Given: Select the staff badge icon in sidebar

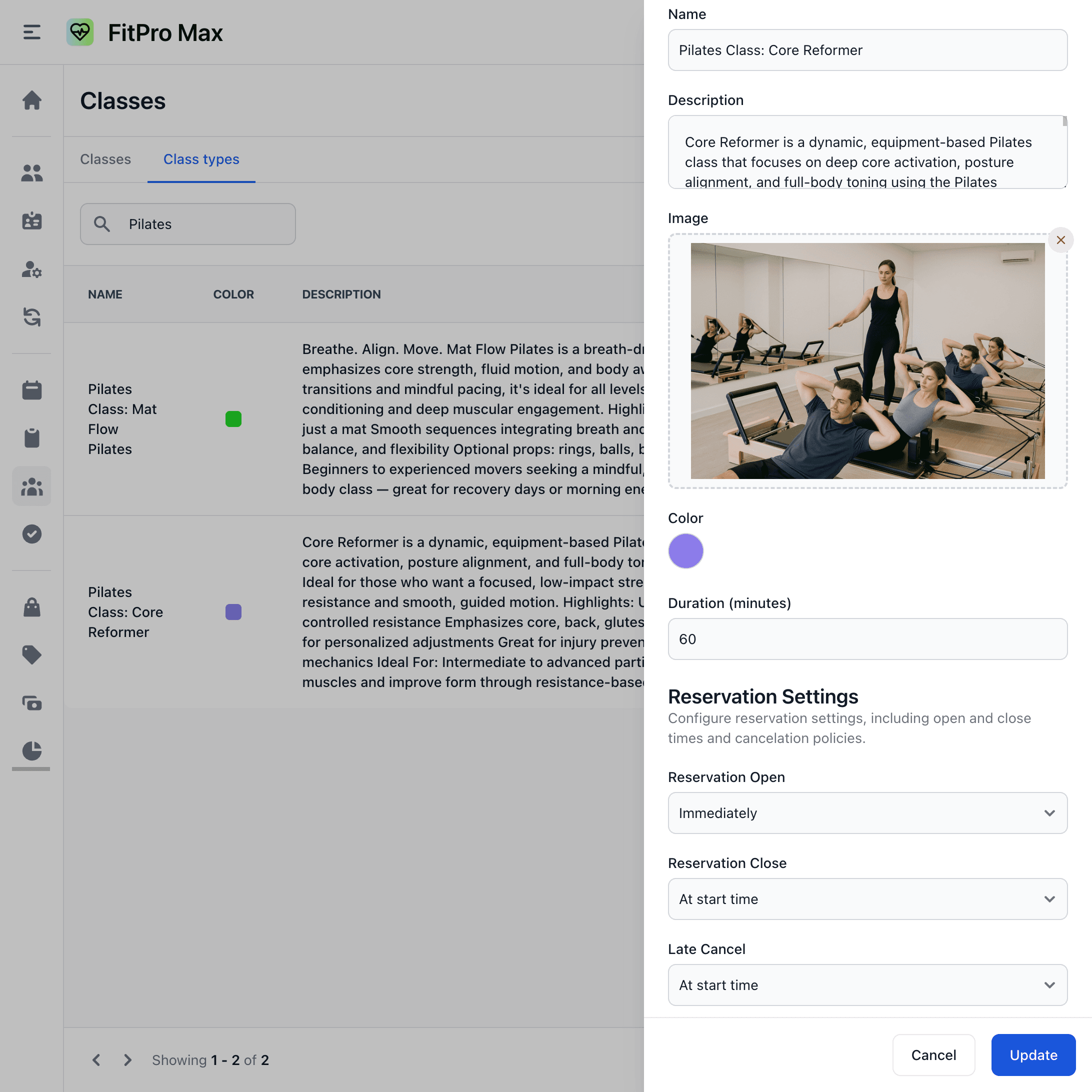Looking at the screenshot, I should (31, 221).
